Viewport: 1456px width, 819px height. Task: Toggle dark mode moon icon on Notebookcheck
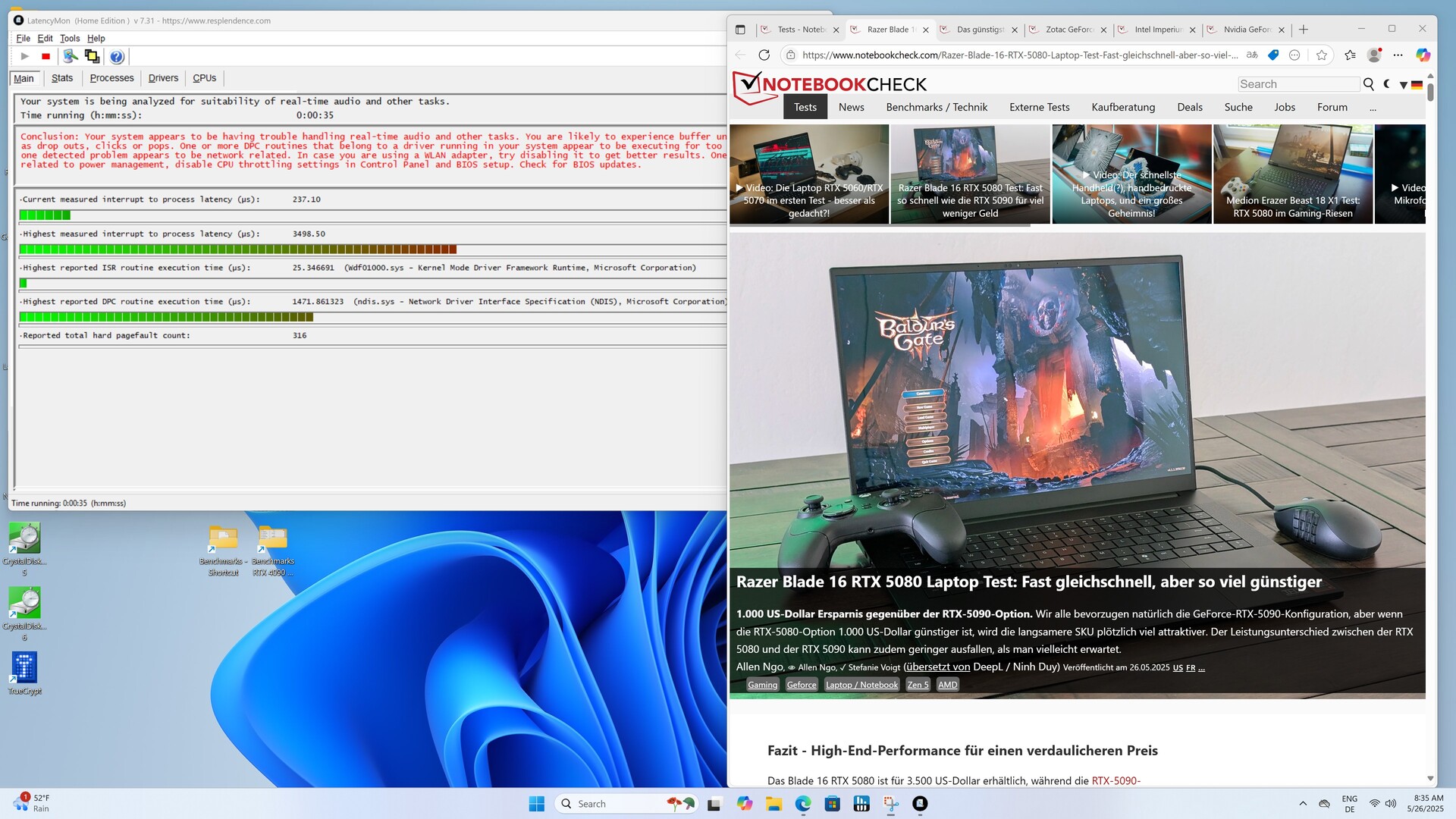coord(1387,84)
